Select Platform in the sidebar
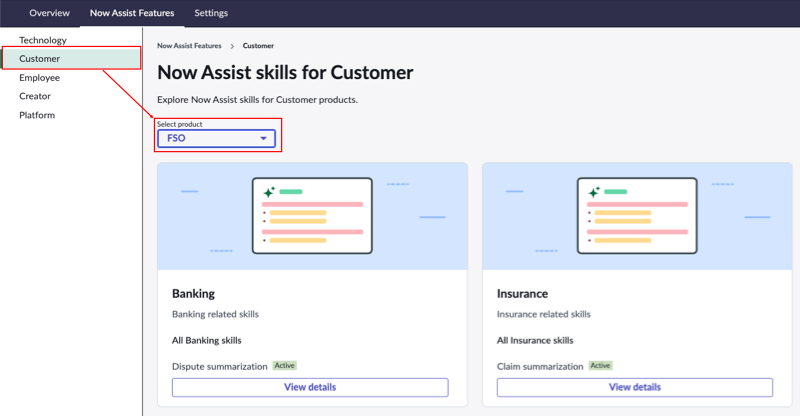Viewport: 800px width, 416px height. point(37,115)
